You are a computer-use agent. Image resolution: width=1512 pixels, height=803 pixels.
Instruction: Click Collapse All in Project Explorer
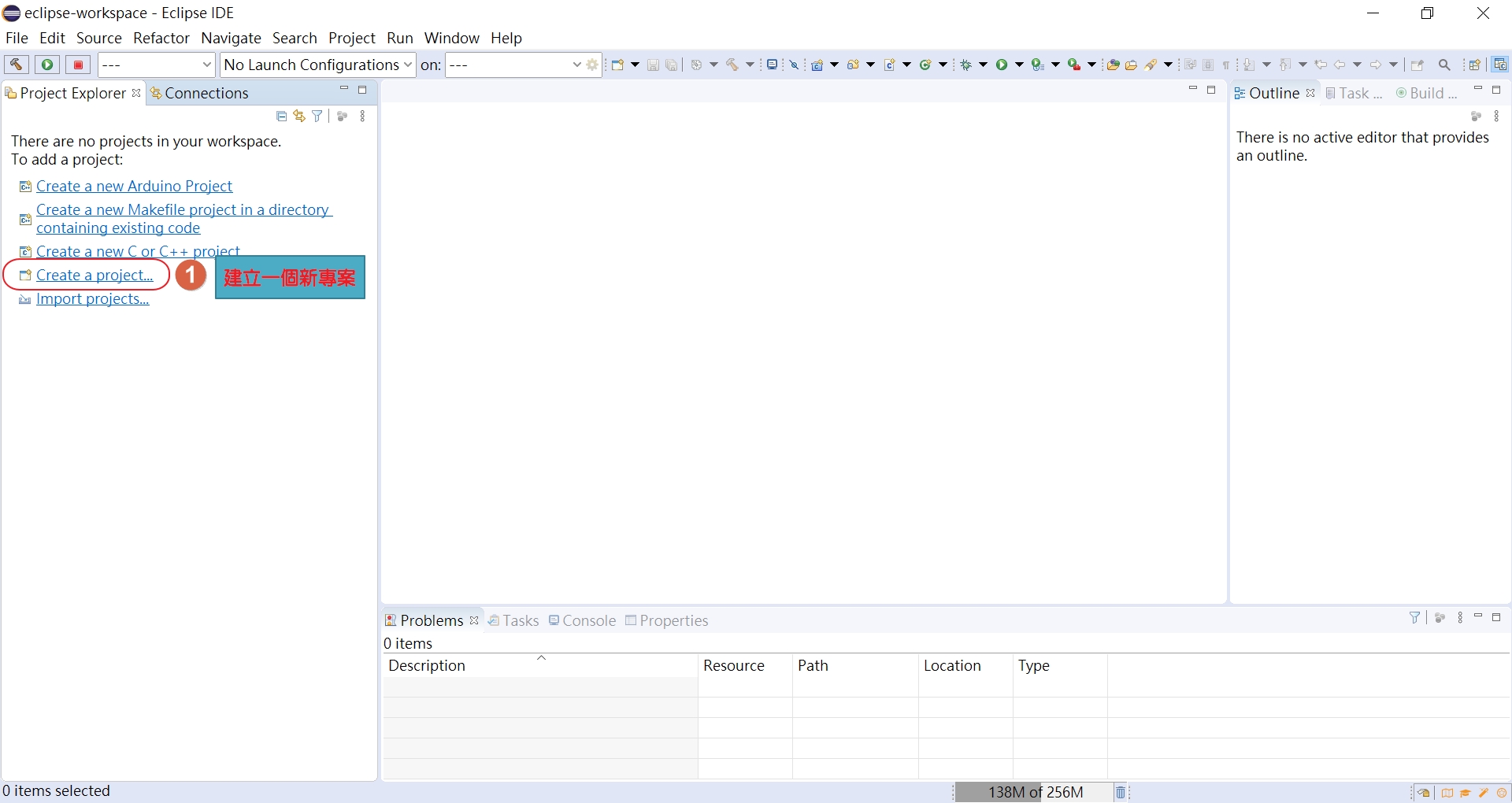click(x=282, y=117)
